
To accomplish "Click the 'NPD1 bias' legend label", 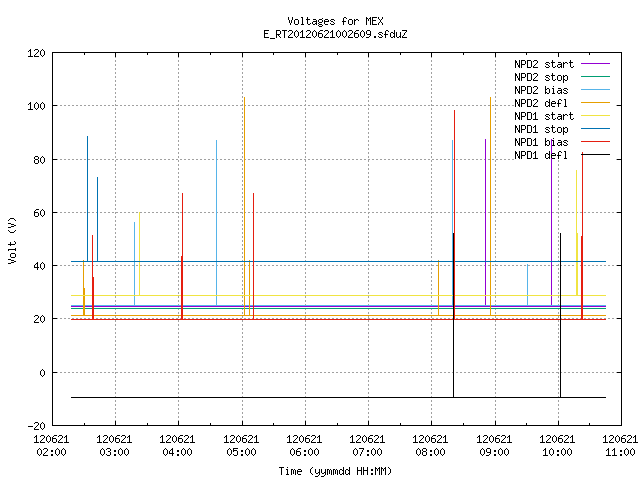I will pos(541,142).
